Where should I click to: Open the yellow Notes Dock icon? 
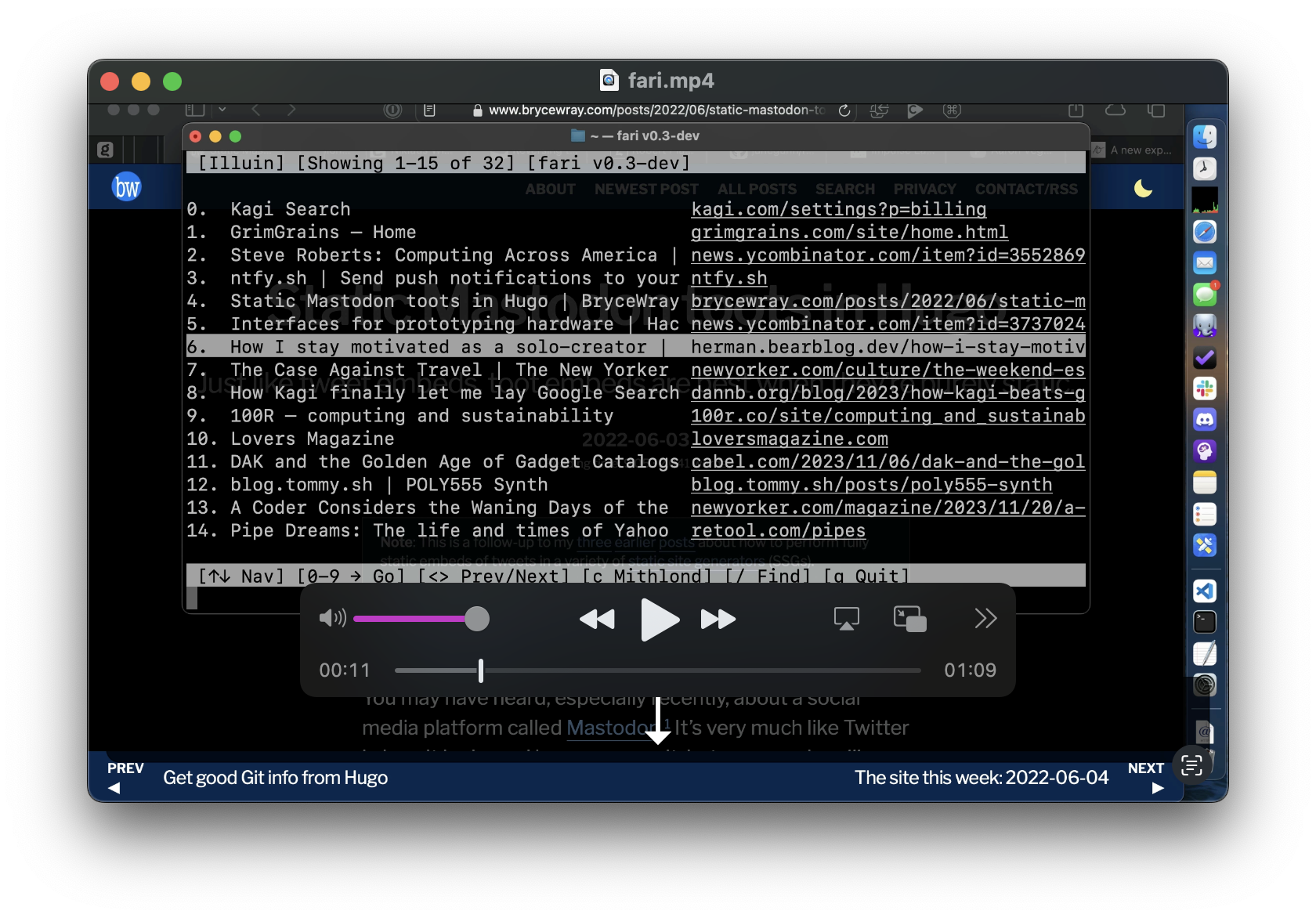pyautogui.click(x=1205, y=482)
